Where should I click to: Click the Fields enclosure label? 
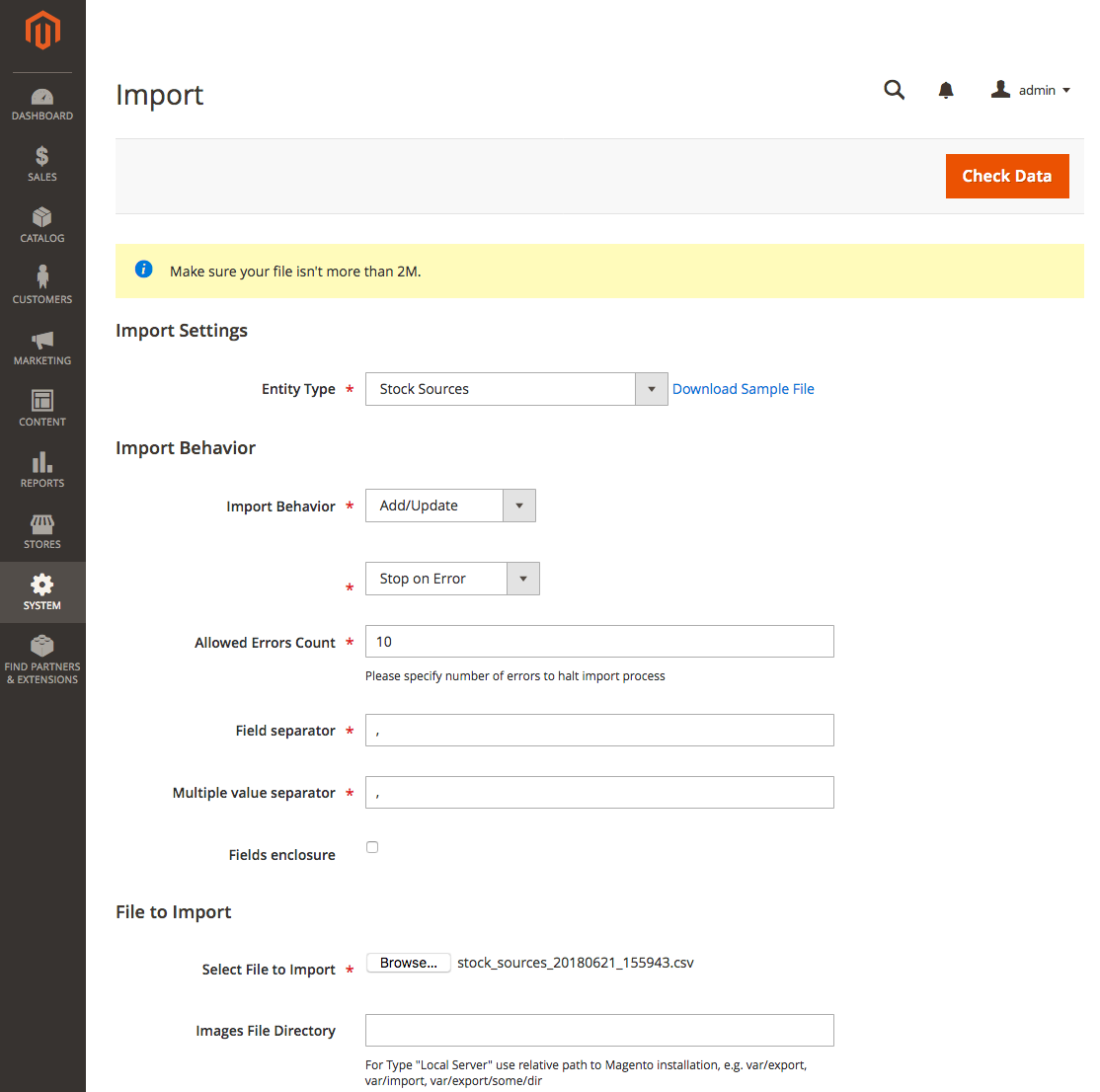(x=282, y=855)
